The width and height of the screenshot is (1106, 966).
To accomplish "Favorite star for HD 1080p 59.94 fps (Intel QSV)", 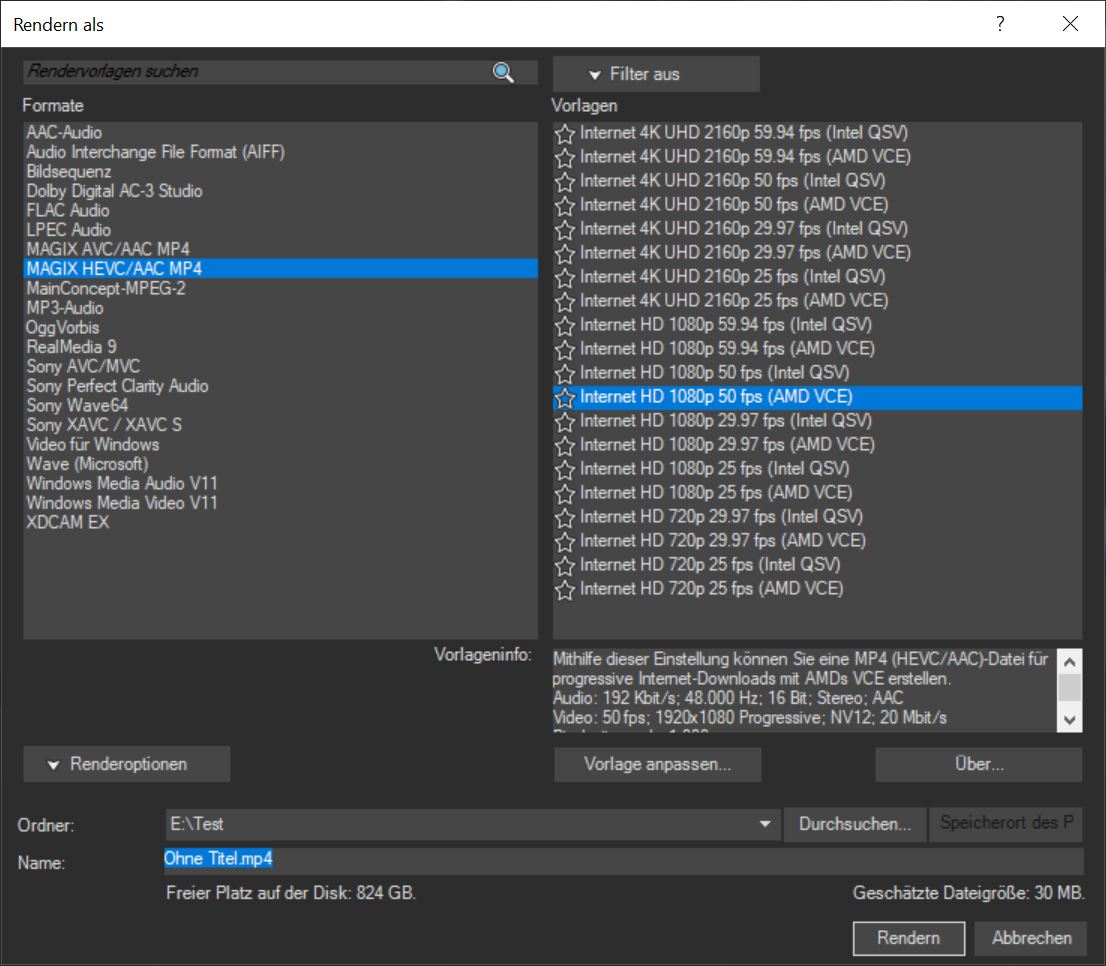I will (564, 325).
